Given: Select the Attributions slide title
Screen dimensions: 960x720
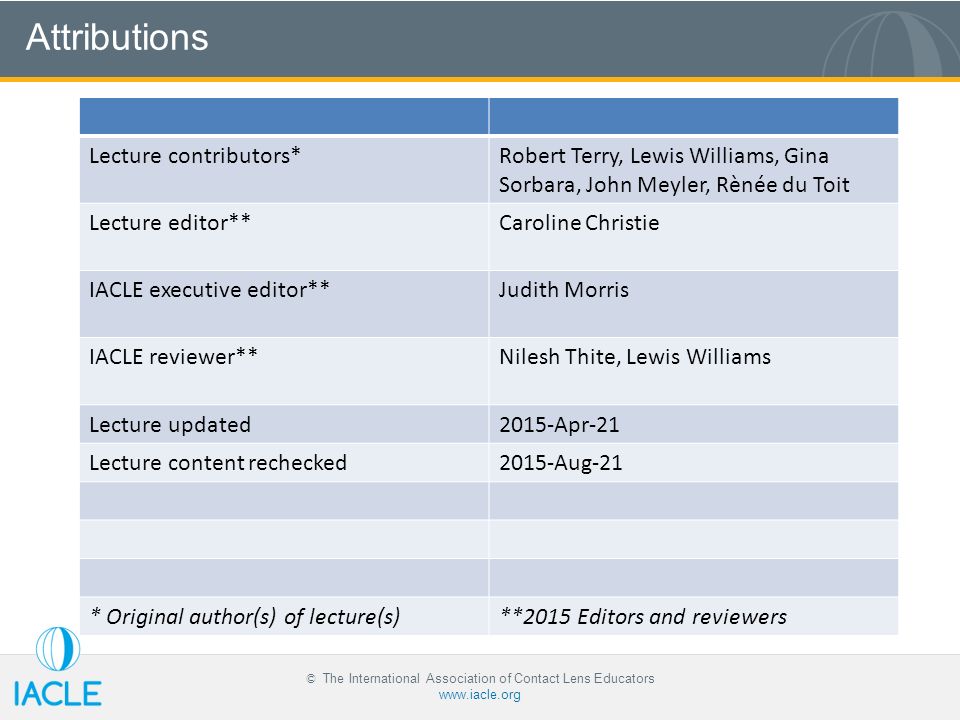Looking at the screenshot, I should (x=117, y=37).
